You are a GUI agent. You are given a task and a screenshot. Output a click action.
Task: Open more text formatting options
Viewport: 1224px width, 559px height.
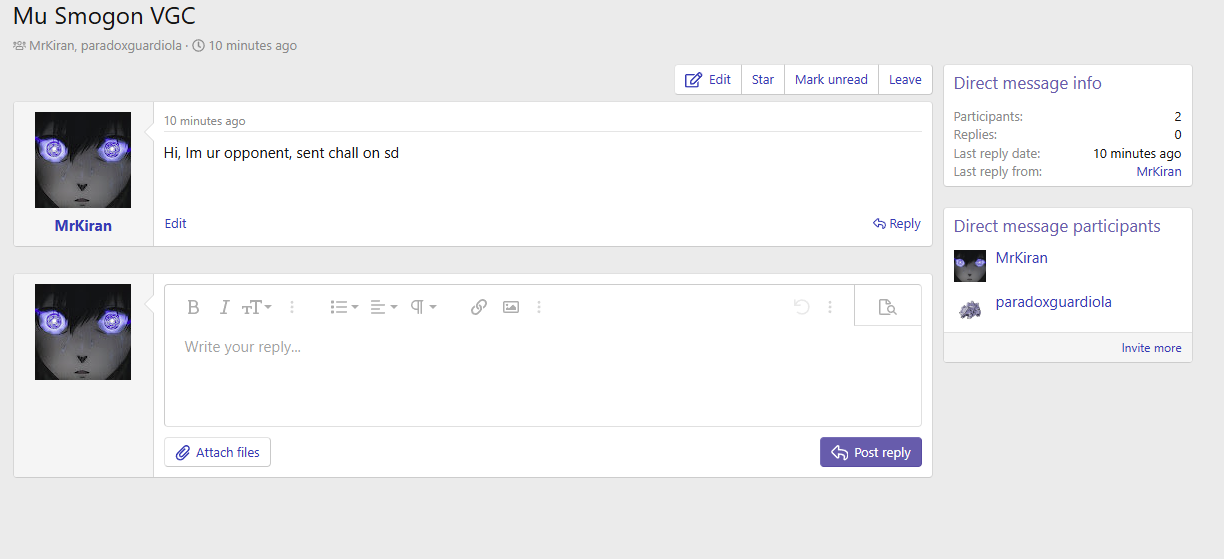(292, 307)
